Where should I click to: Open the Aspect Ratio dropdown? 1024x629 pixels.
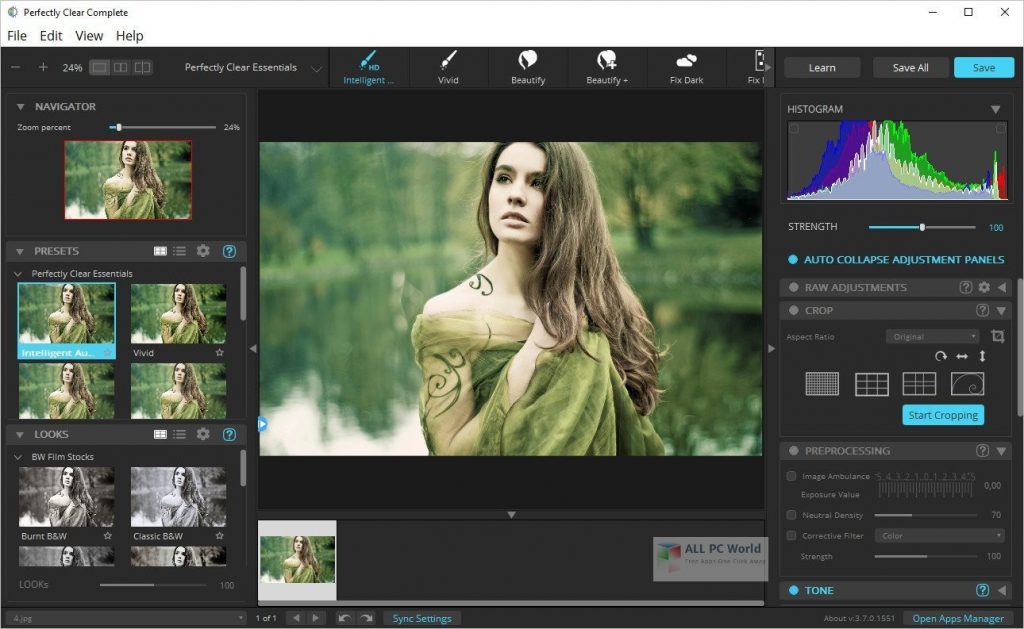[x=931, y=336]
